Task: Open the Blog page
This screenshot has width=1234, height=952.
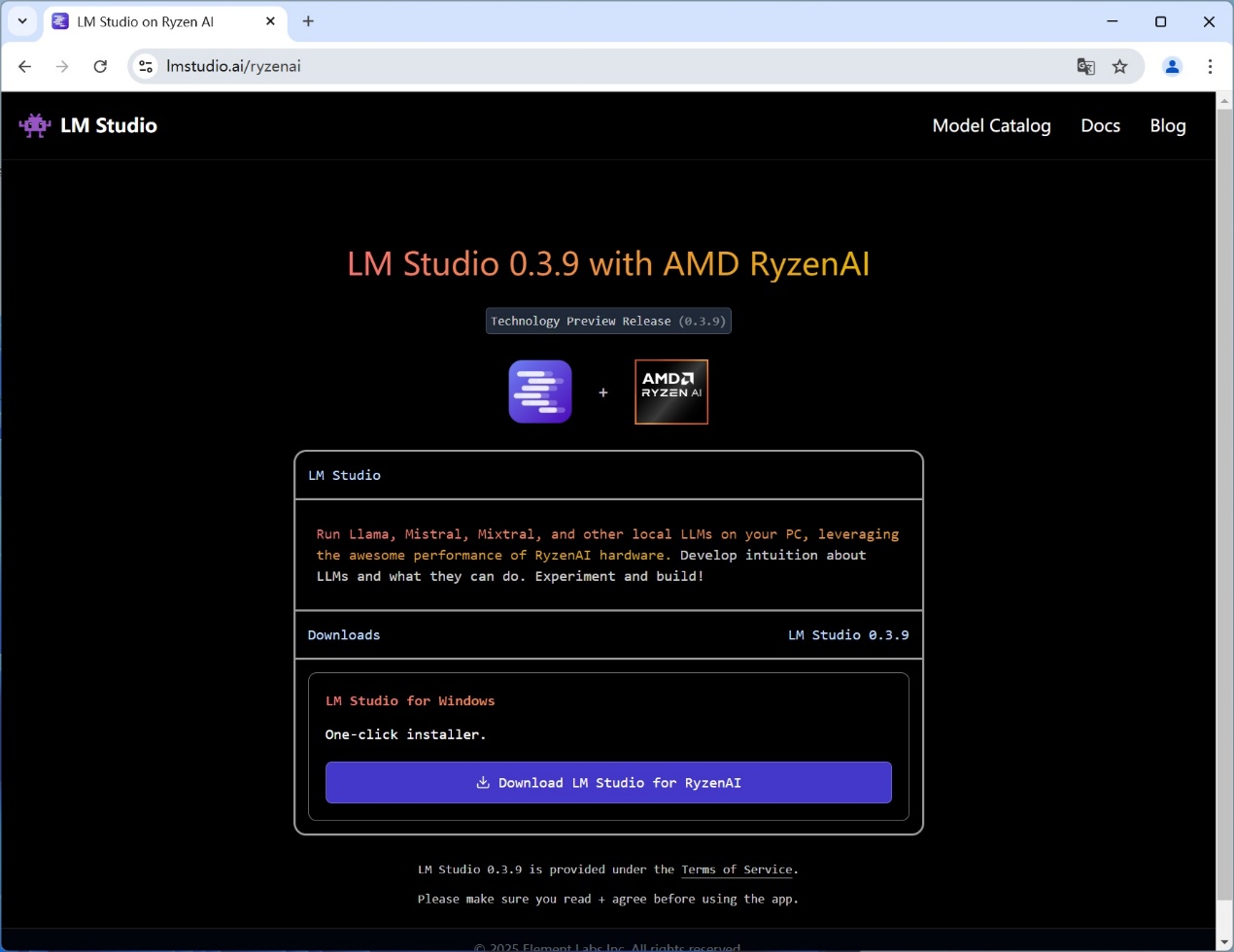Action: [x=1168, y=125]
